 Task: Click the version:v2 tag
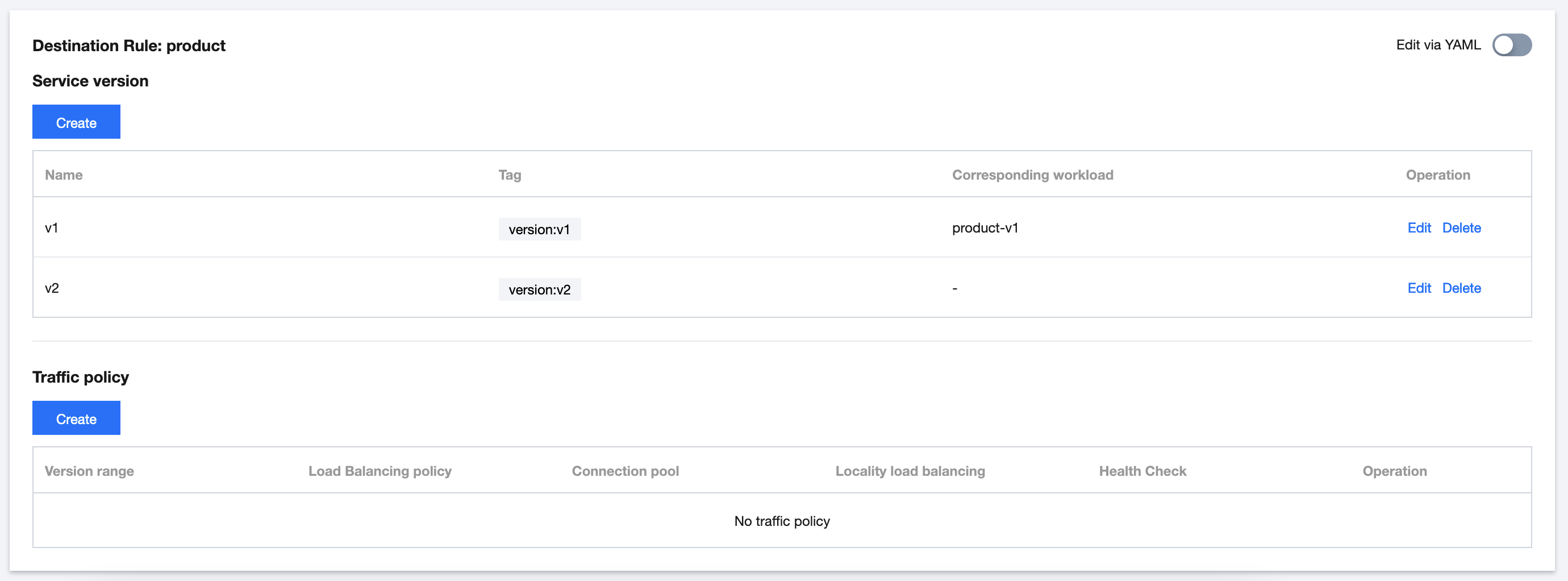539,290
